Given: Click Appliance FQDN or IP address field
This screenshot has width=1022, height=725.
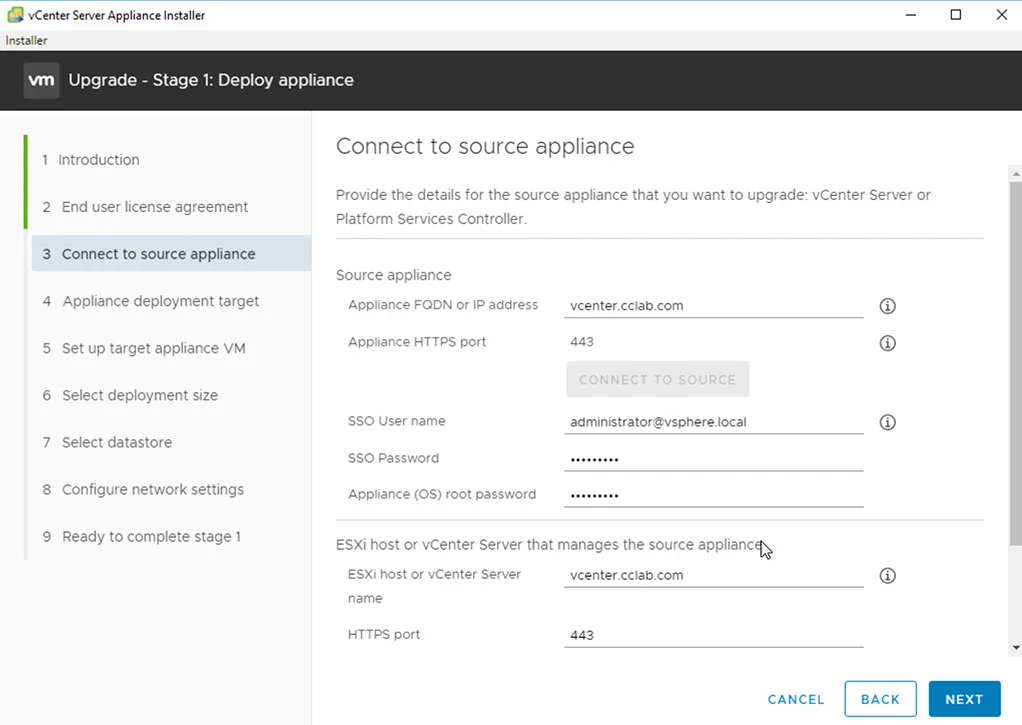Looking at the screenshot, I should tap(714, 306).
